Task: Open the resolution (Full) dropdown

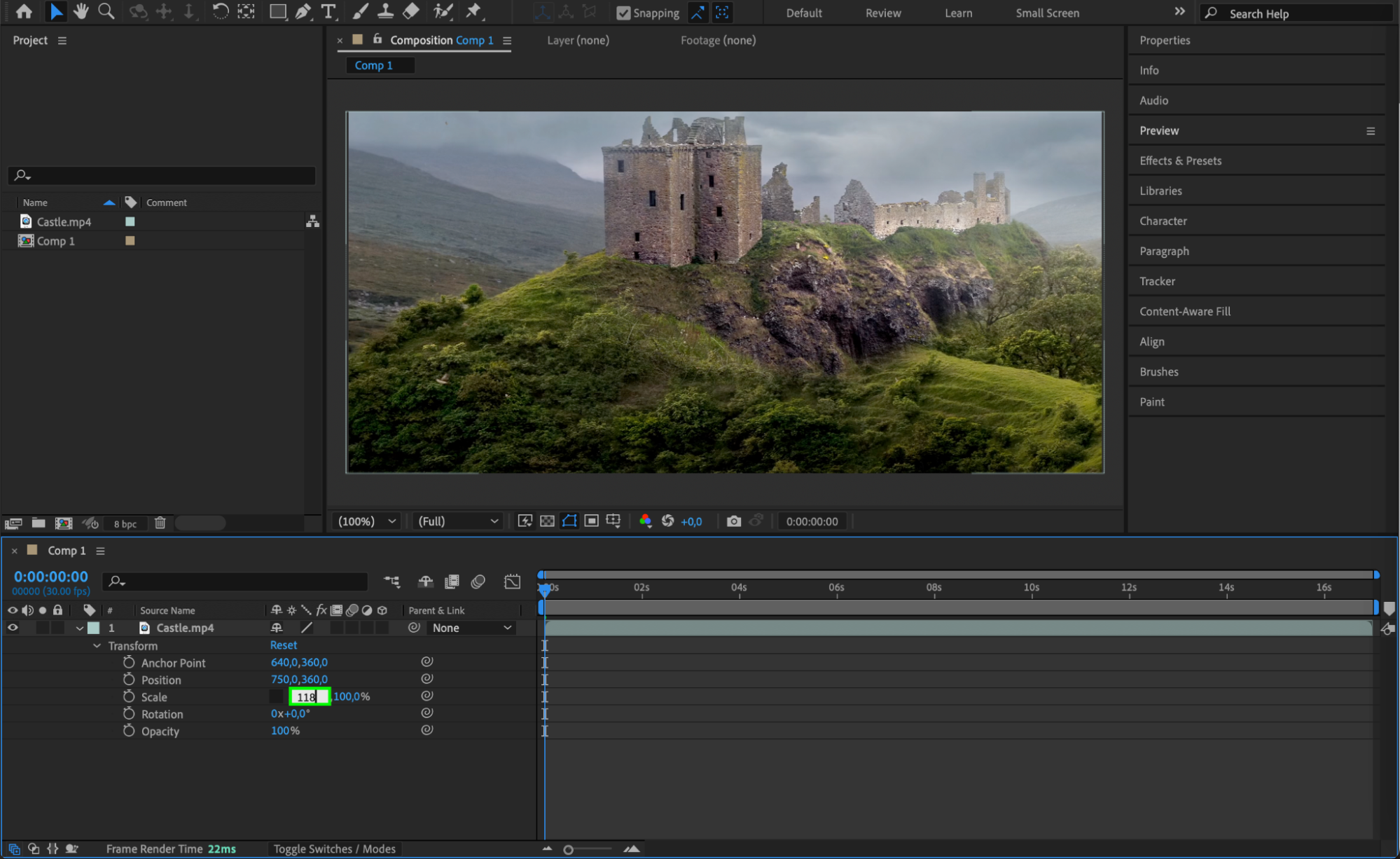Action: pos(458,521)
